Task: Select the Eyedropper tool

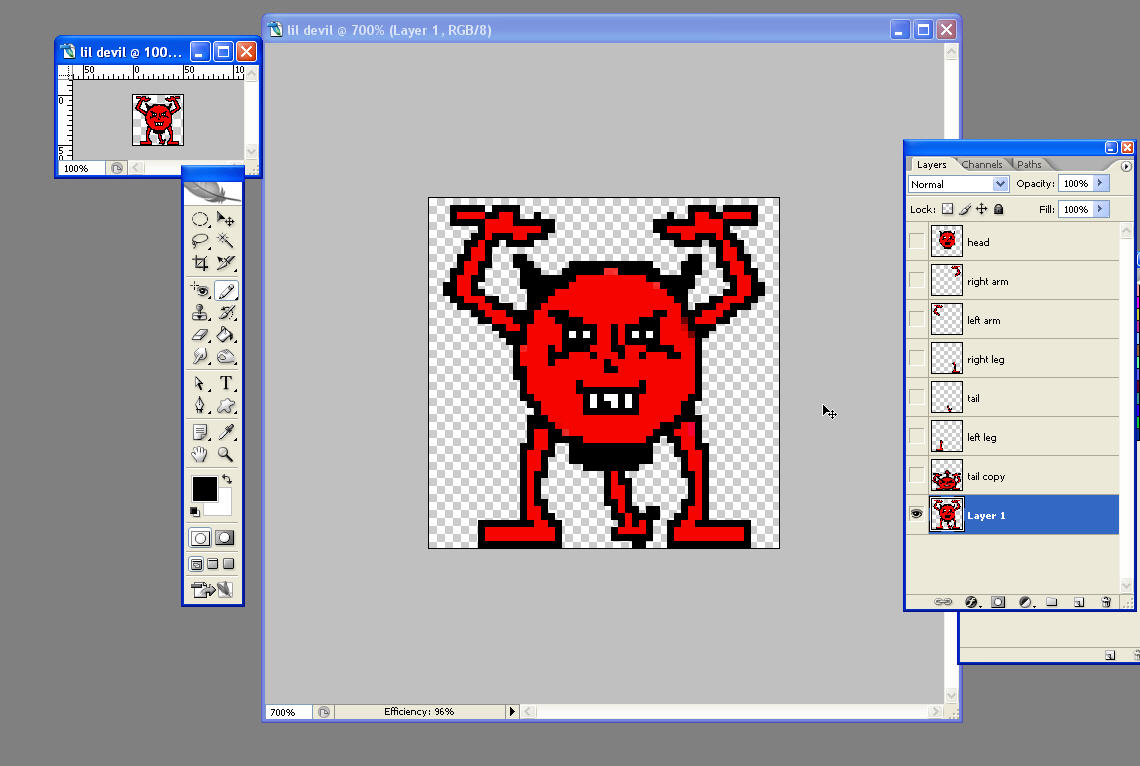Action: tap(226, 432)
